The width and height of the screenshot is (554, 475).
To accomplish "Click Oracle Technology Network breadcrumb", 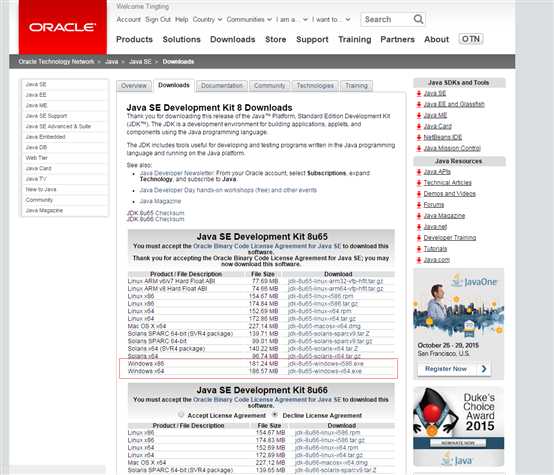I will point(57,61).
